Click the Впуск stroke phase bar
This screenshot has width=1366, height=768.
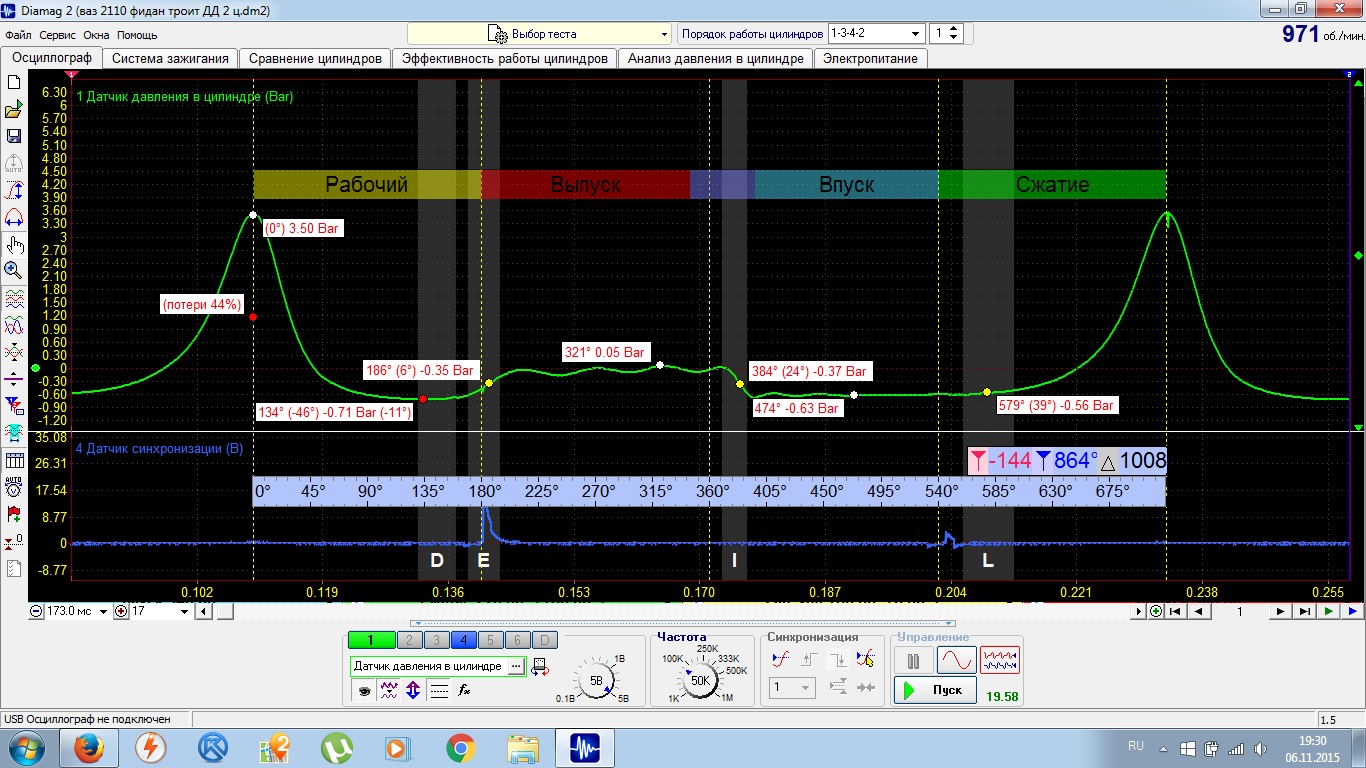846,184
